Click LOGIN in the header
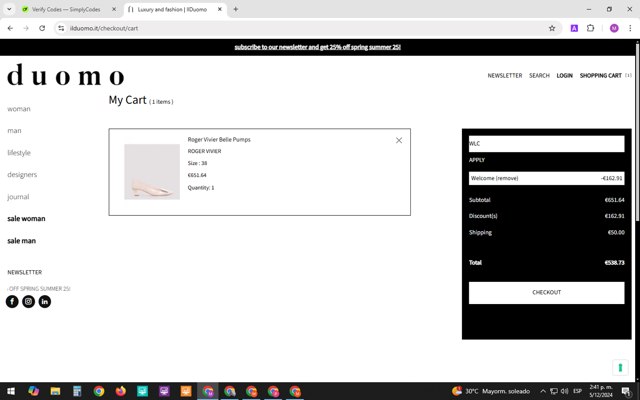Image resolution: width=640 pixels, height=400 pixels. 564,76
